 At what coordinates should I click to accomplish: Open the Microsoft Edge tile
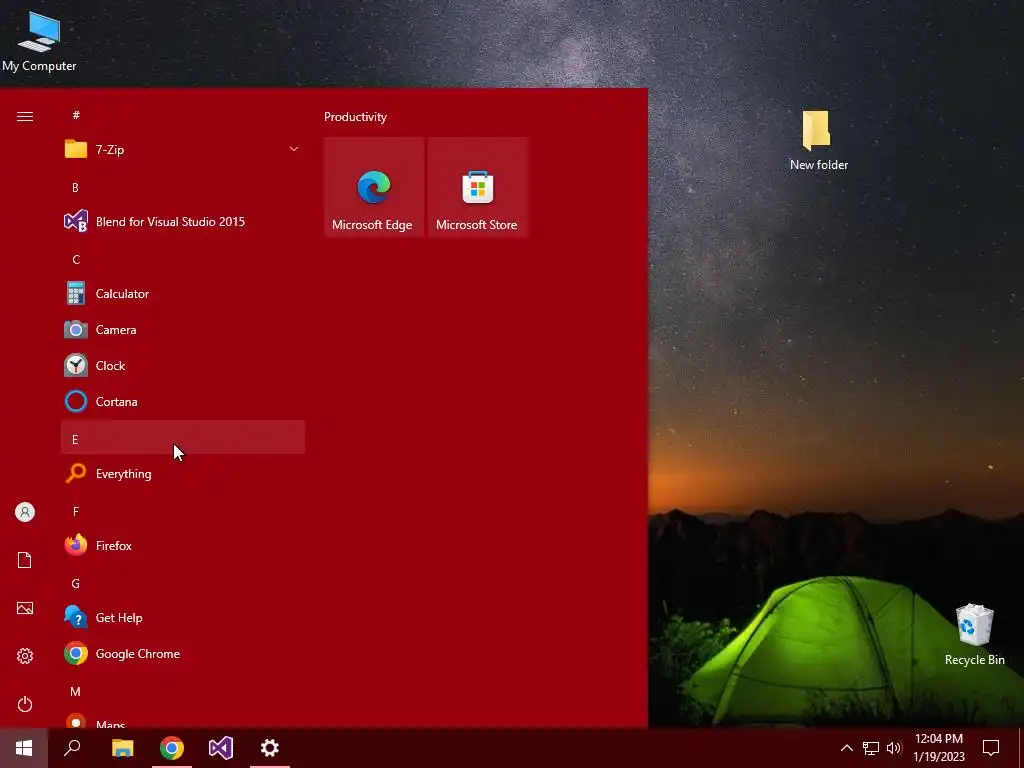(x=374, y=187)
